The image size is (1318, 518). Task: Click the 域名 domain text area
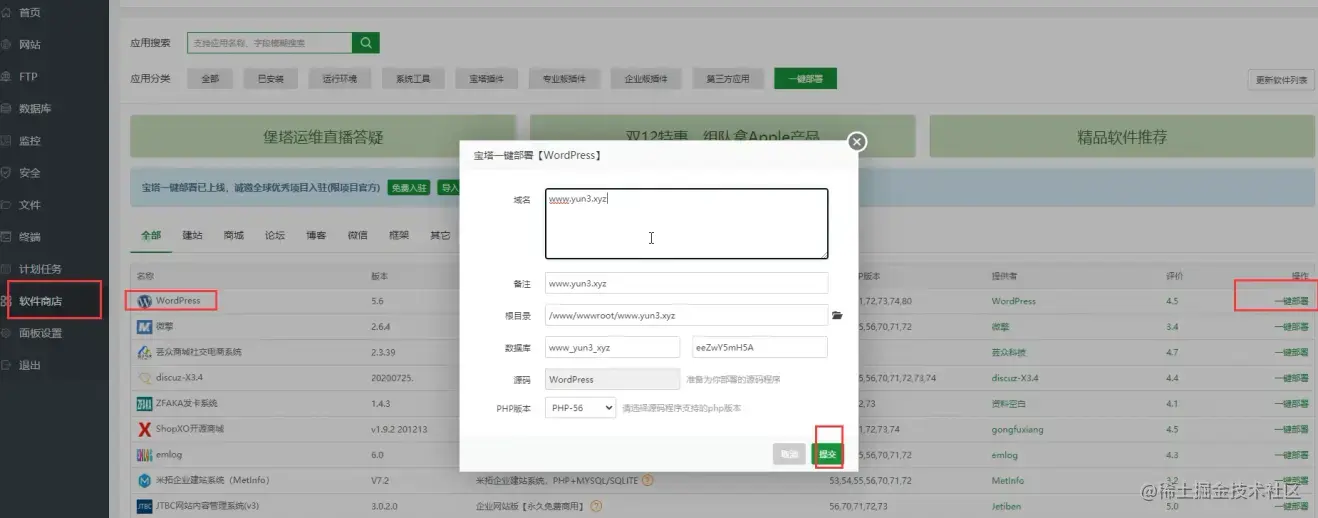point(686,224)
